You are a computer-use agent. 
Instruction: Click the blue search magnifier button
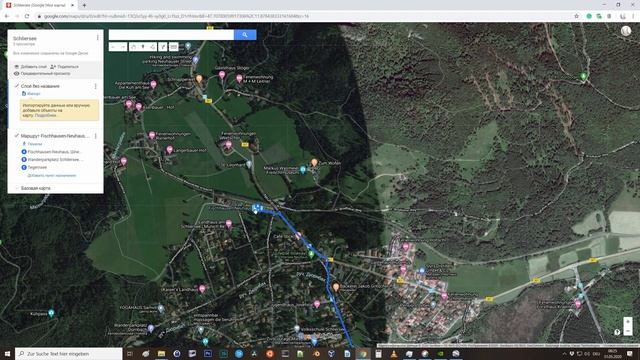[245, 35]
